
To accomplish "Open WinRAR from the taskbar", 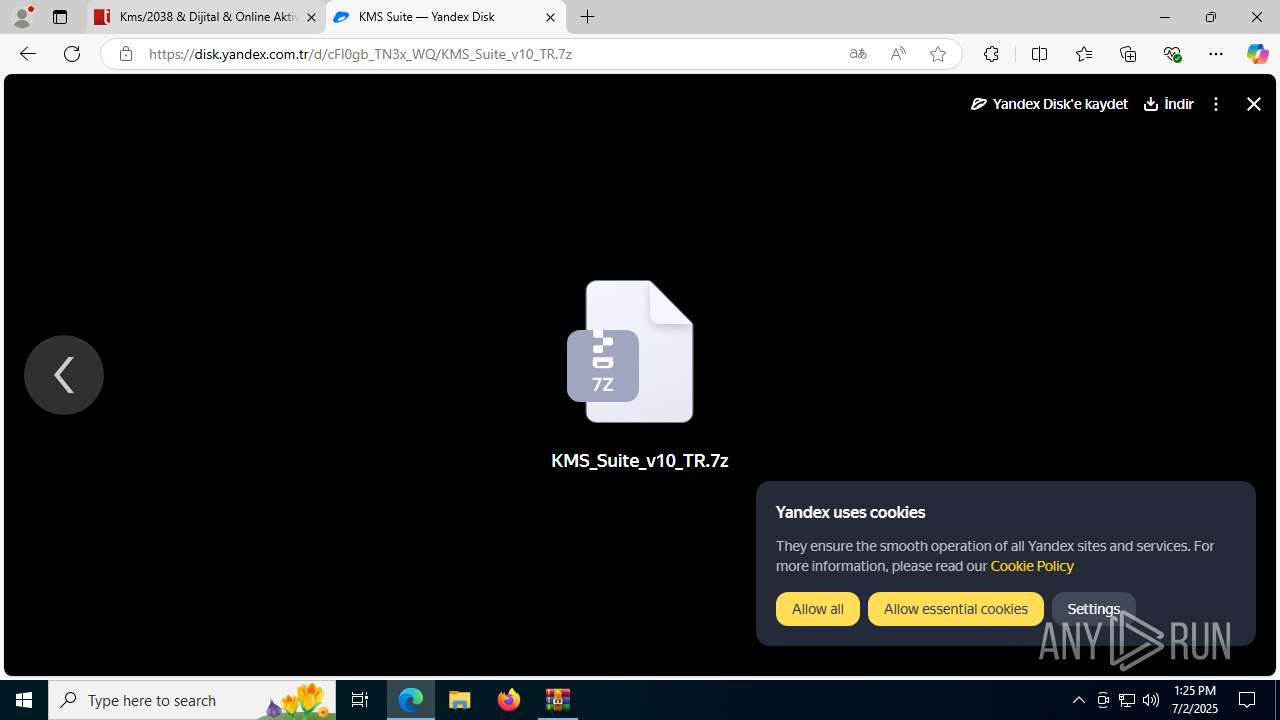I will 558,700.
